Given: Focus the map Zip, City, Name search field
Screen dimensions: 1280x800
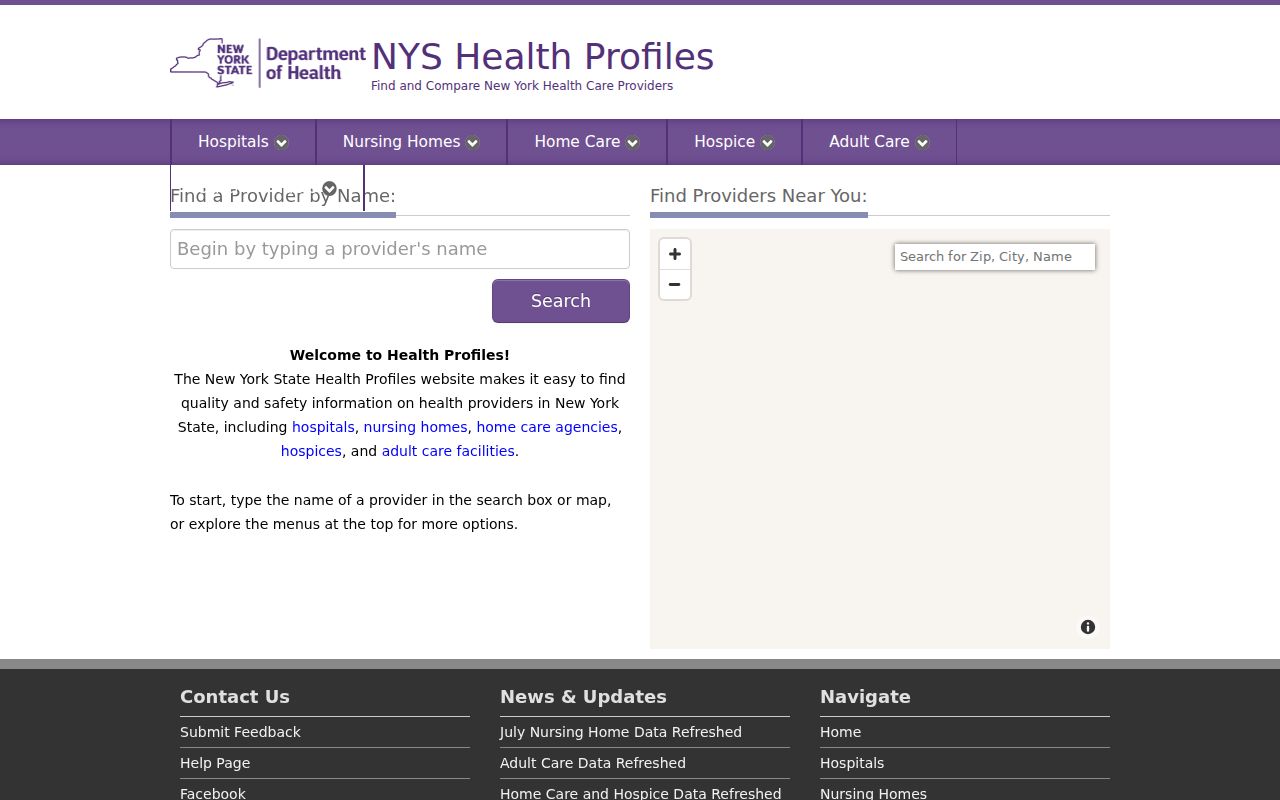Looking at the screenshot, I should (x=995, y=257).
